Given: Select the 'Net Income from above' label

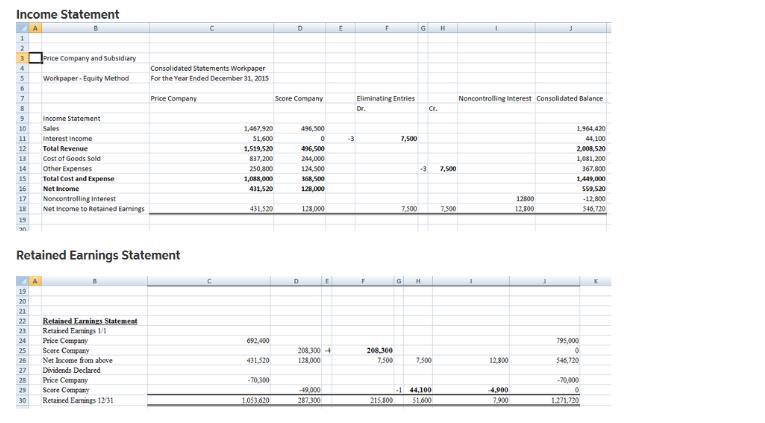Looking at the screenshot, I should click(x=78, y=360).
